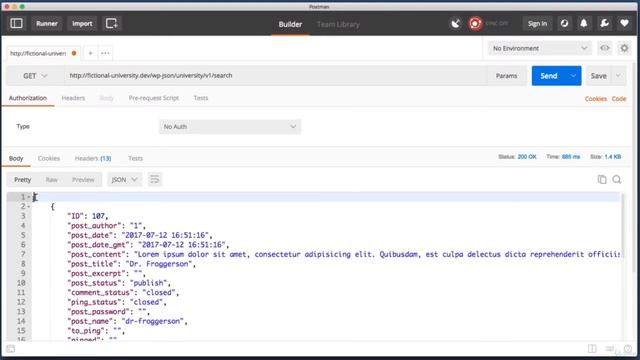Click the "comment_status": "closed" line
The image size is (640, 360).
[x=123, y=293]
